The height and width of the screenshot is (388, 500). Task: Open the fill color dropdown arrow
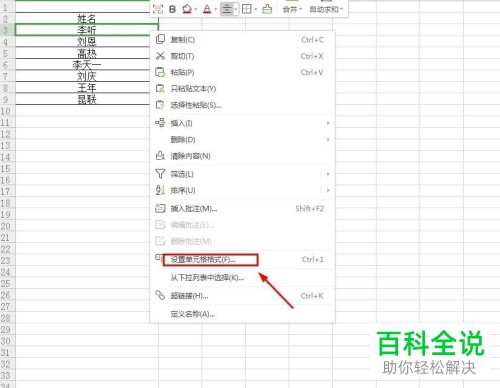196,9
